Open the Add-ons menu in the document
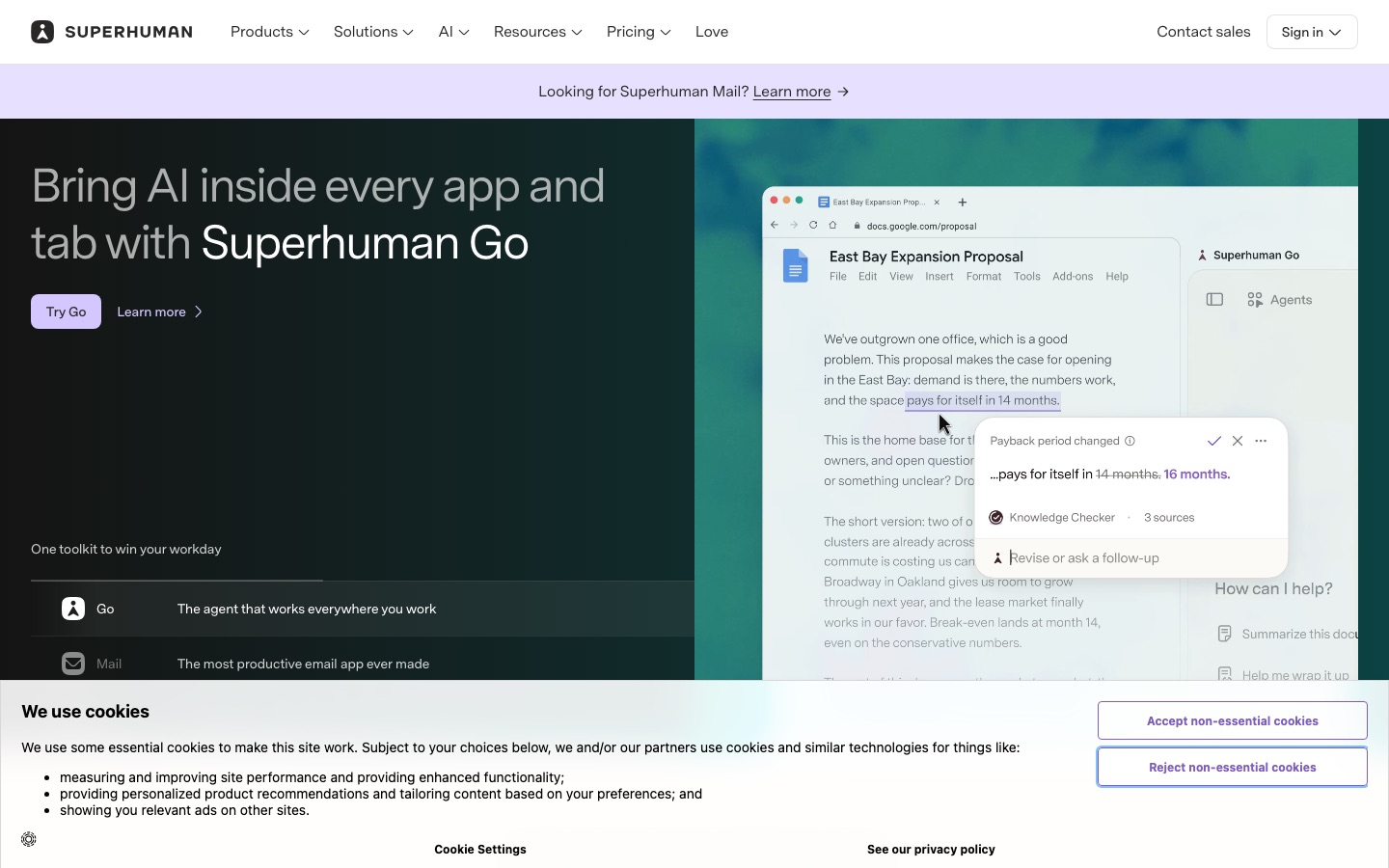The width and height of the screenshot is (1389, 868). point(1073,277)
